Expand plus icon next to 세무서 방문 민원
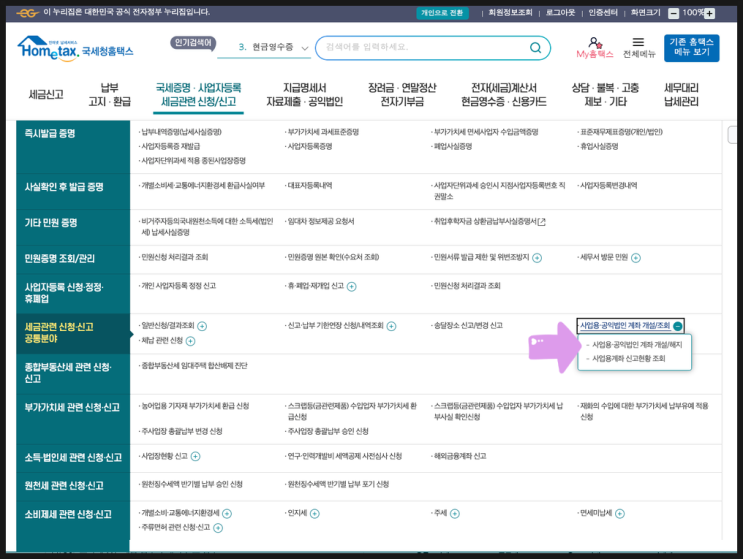This screenshot has height=559, width=743. point(636,258)
